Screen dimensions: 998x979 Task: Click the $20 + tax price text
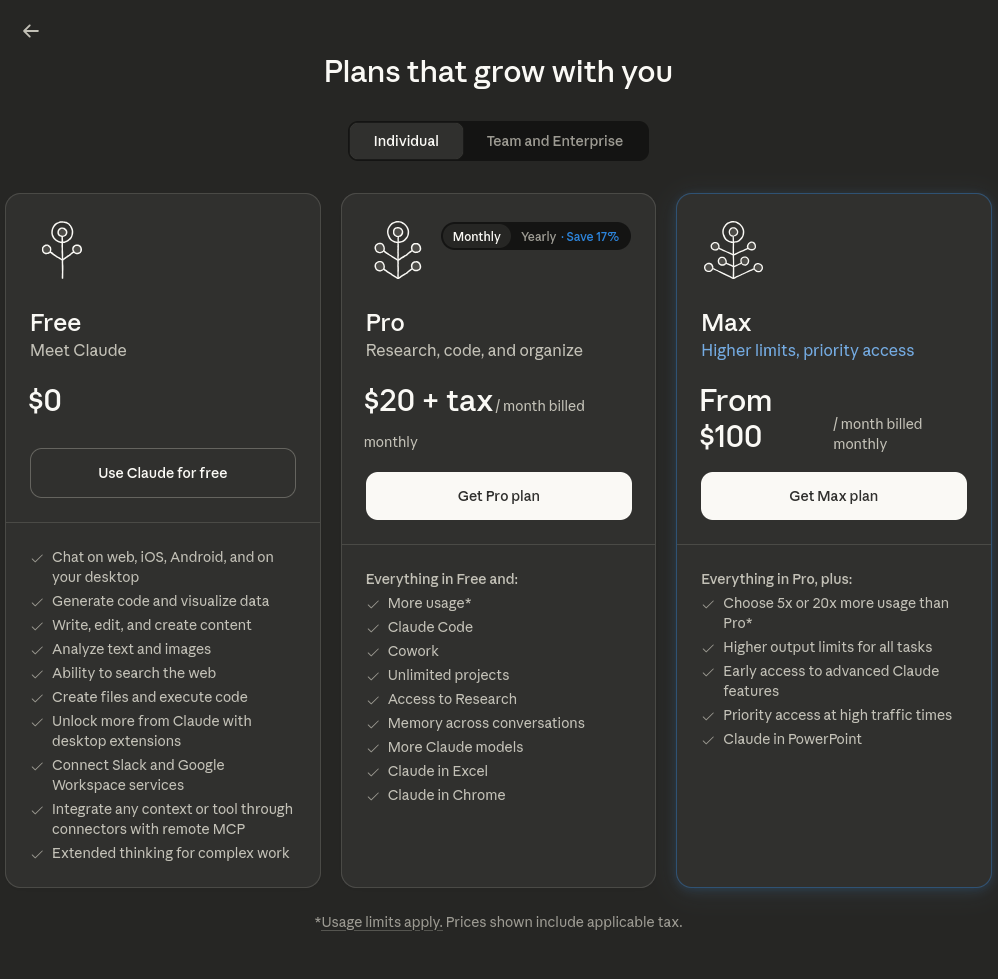click(428, 401)
